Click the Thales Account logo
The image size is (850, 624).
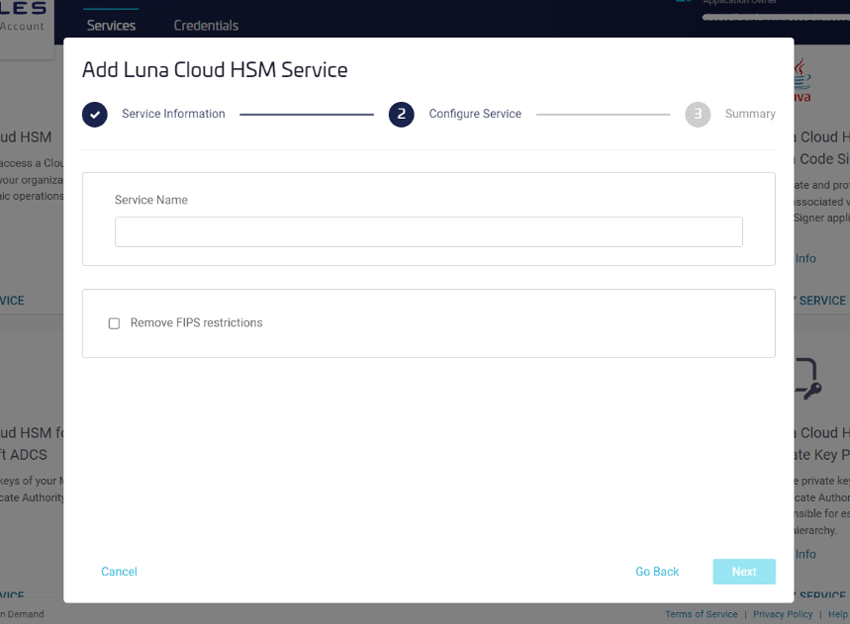pyautogui.click(x=23, y=17)
